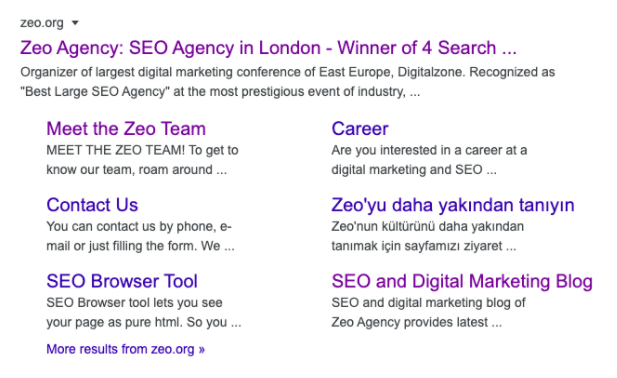Click the quoted "Best Large SEO Agency" phrase
The height and width of the screenshot is (378, 617).
click(x=95, y=91)
